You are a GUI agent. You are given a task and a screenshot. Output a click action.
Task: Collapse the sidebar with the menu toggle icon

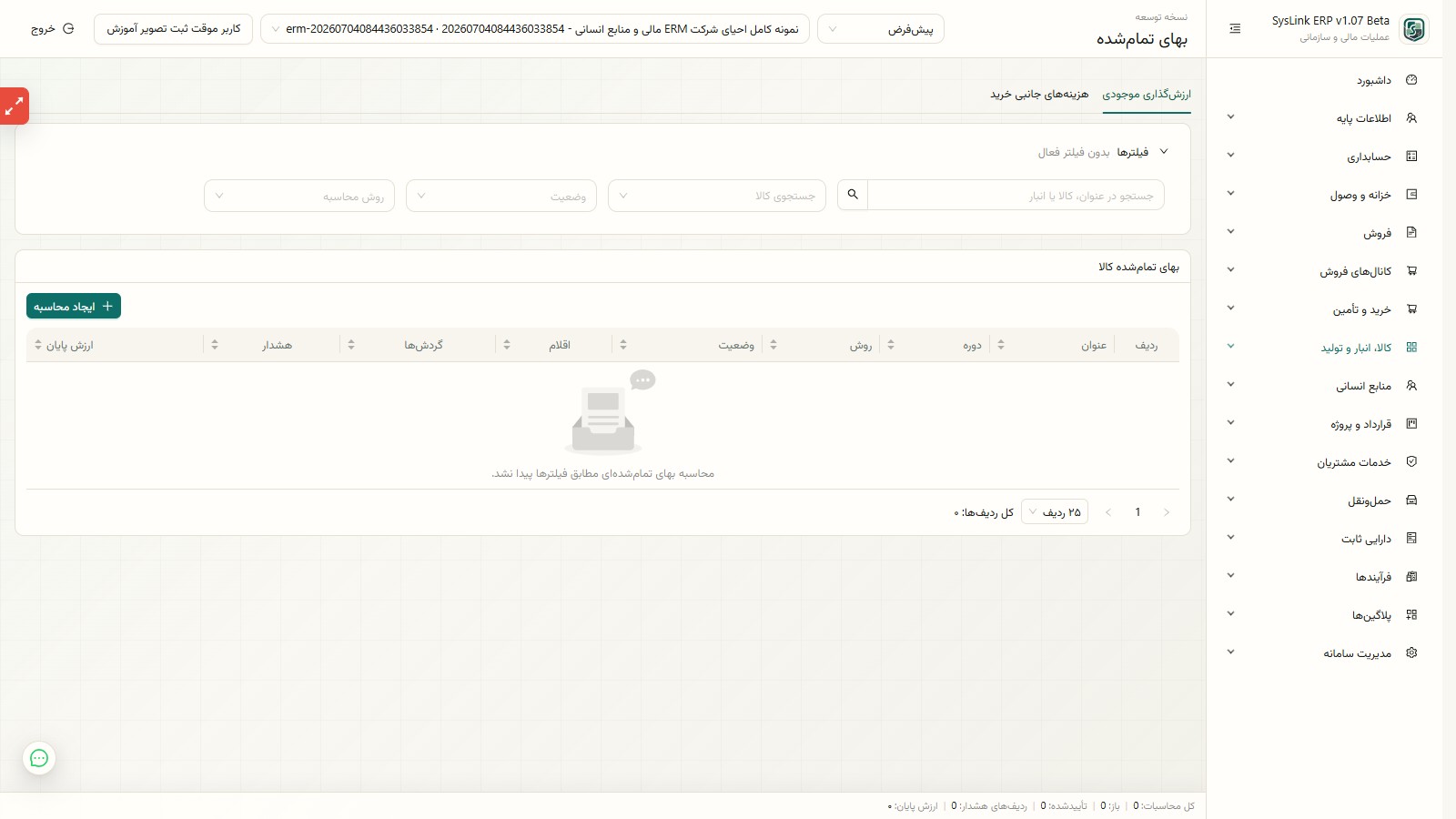click(x=1235, y=29)
